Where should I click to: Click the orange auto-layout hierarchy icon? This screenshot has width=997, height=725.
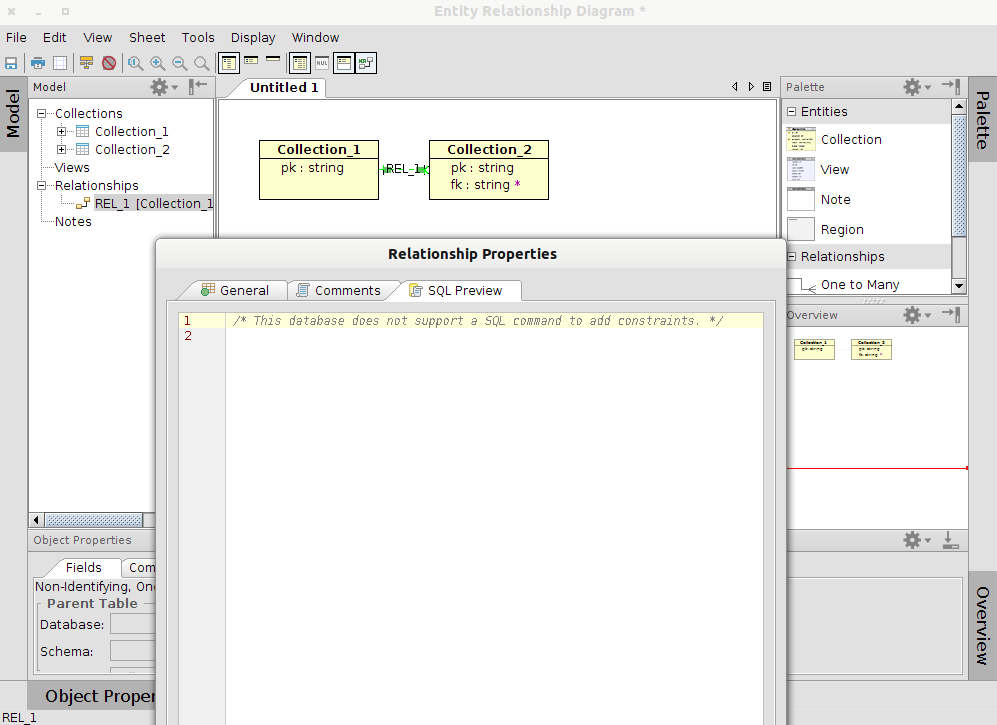coord(86,63)
